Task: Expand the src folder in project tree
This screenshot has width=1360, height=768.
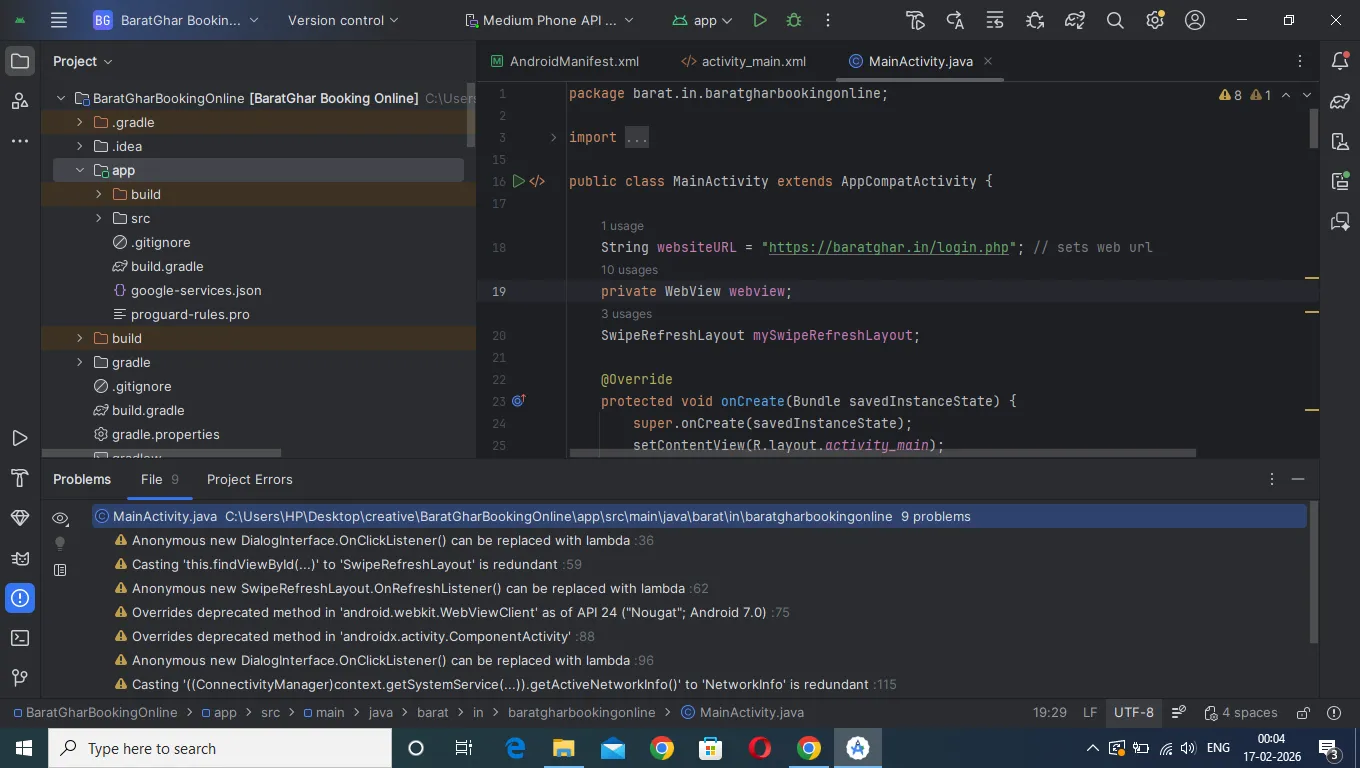Action: pyautogui.click(x=99, y=218)
